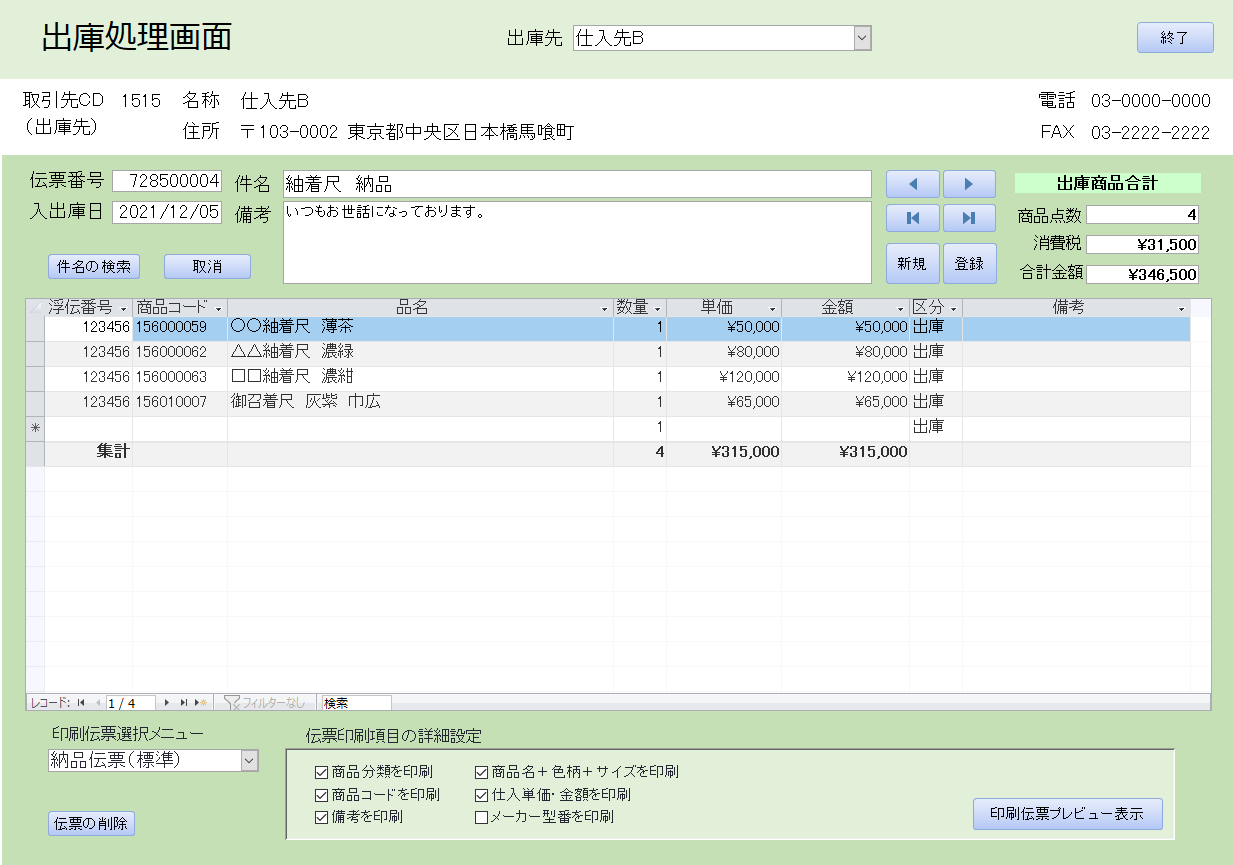
Task: Click the datasheet select-all corner box
Action: (x=35, y=308)
